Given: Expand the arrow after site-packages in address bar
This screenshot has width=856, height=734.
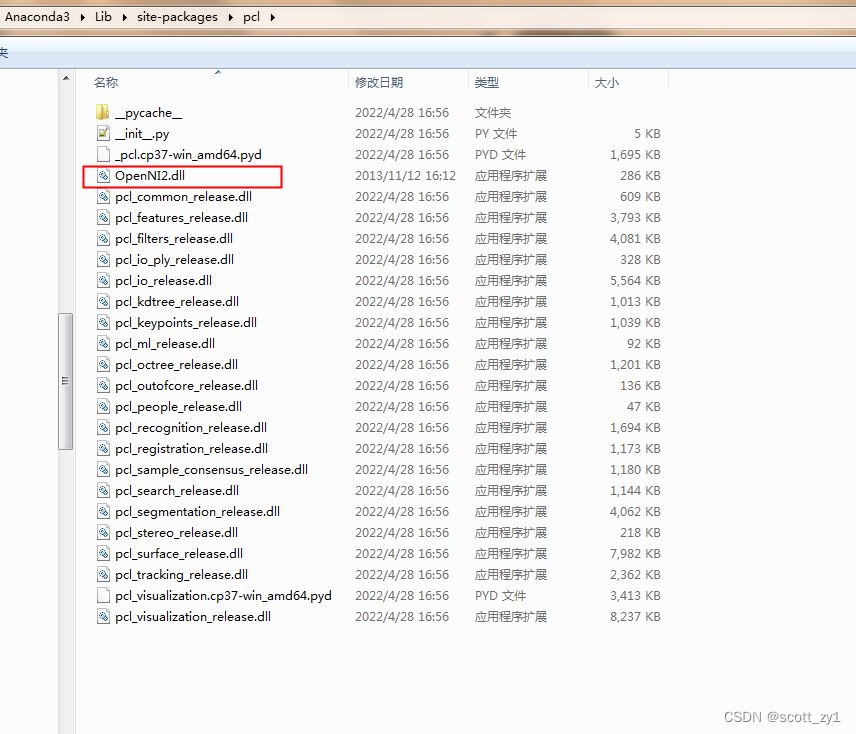Looking at the screenshot, I should coord(230,17).
